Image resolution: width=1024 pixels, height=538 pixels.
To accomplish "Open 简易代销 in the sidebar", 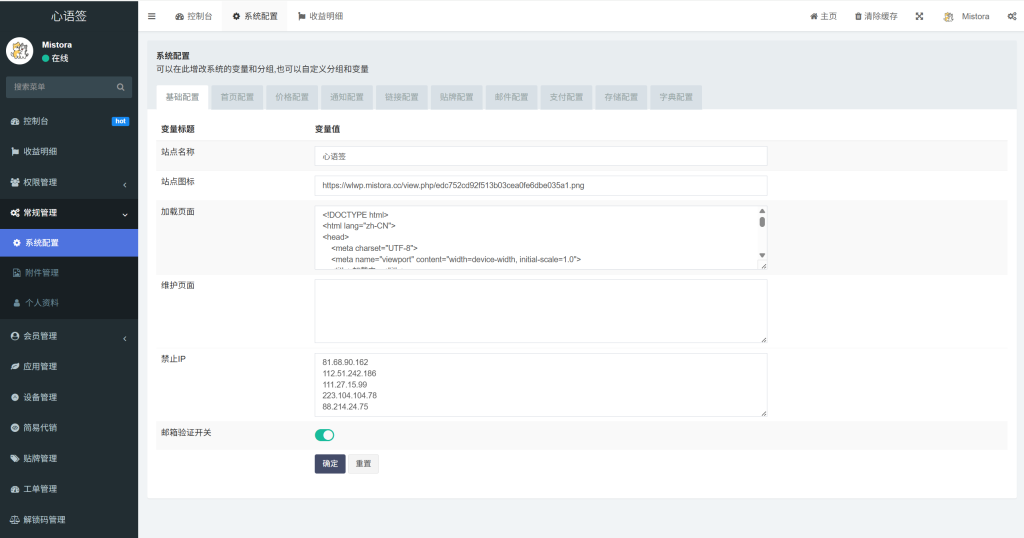I will [x=69, y=428].
